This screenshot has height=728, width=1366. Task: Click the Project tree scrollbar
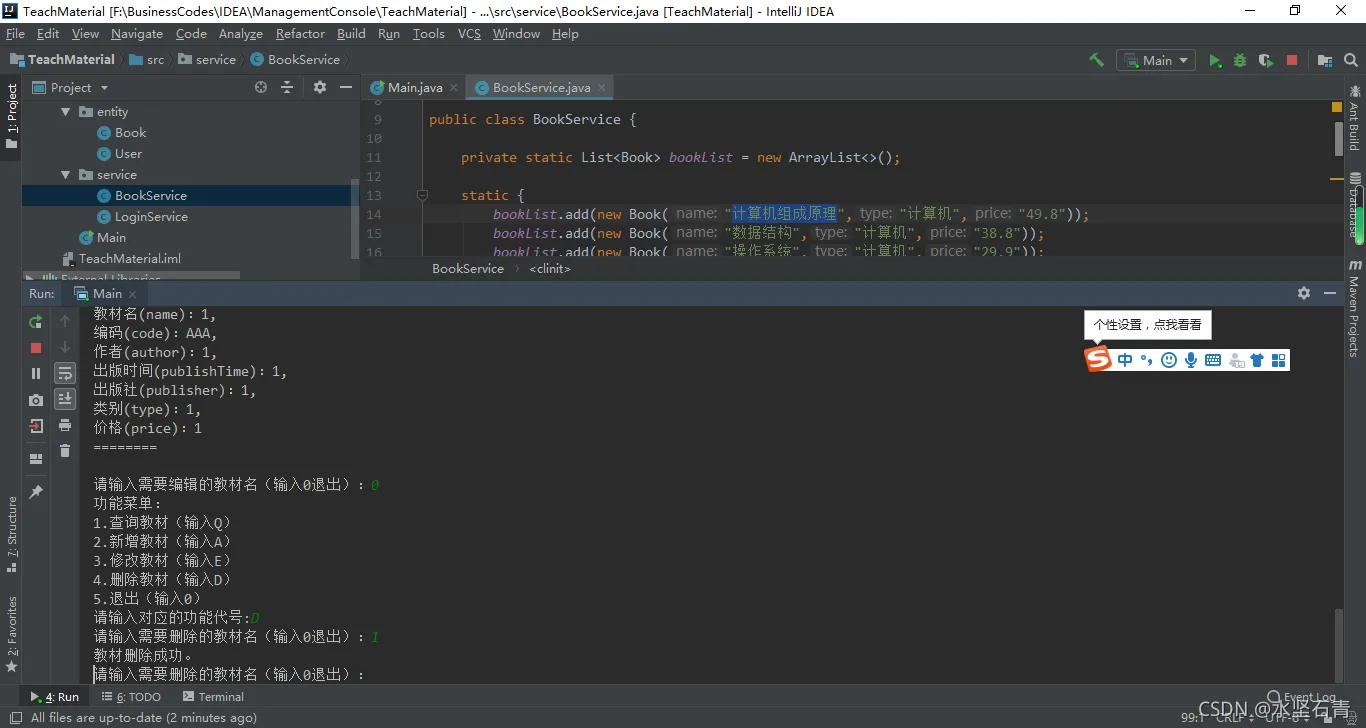(354, 220)
